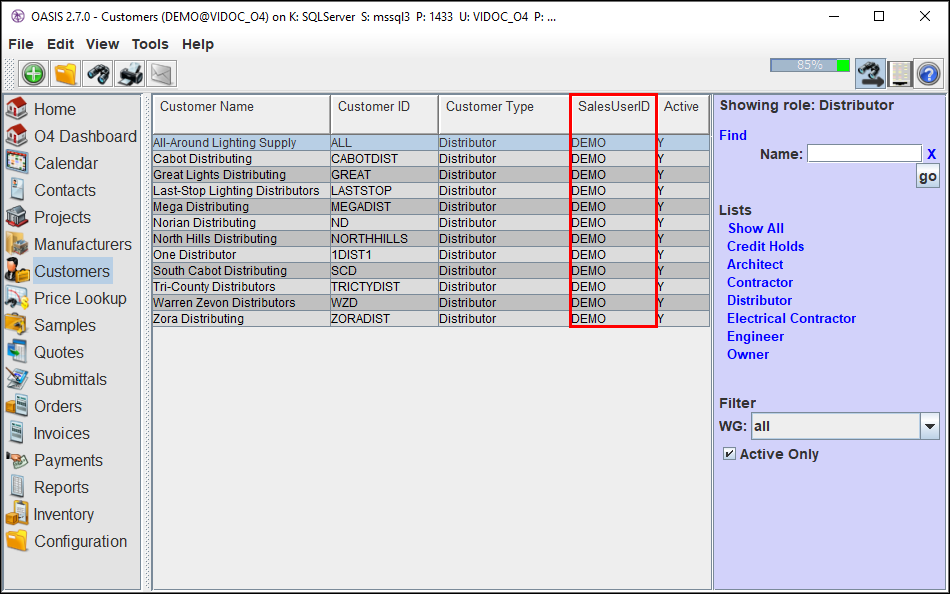Open the Help menu
This screenshot has height=594, width=950.
[198, 44]
